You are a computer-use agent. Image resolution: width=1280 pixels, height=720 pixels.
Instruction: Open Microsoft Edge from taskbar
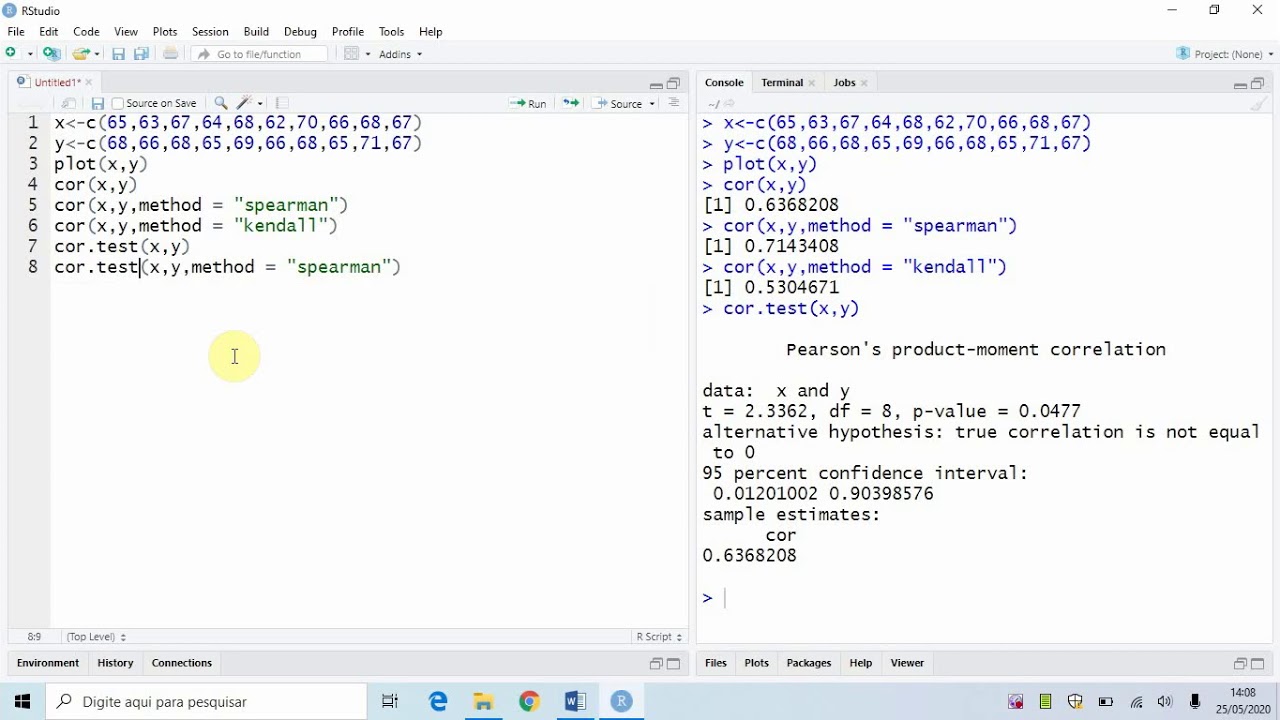point(438,702)
